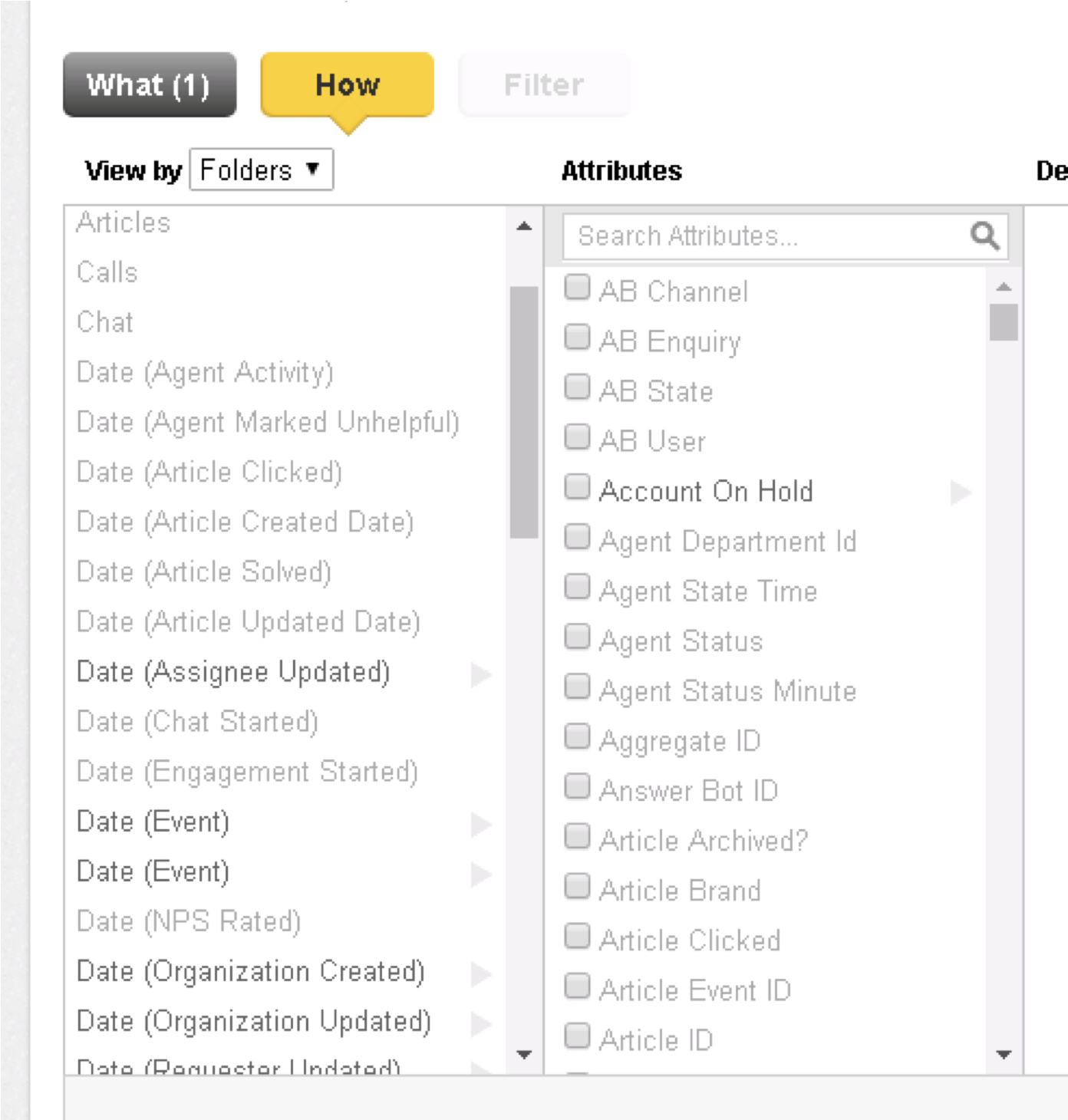Click the search magnifier icon in Attributes
Screen dimensions: 1068x1120
[985, 236]
